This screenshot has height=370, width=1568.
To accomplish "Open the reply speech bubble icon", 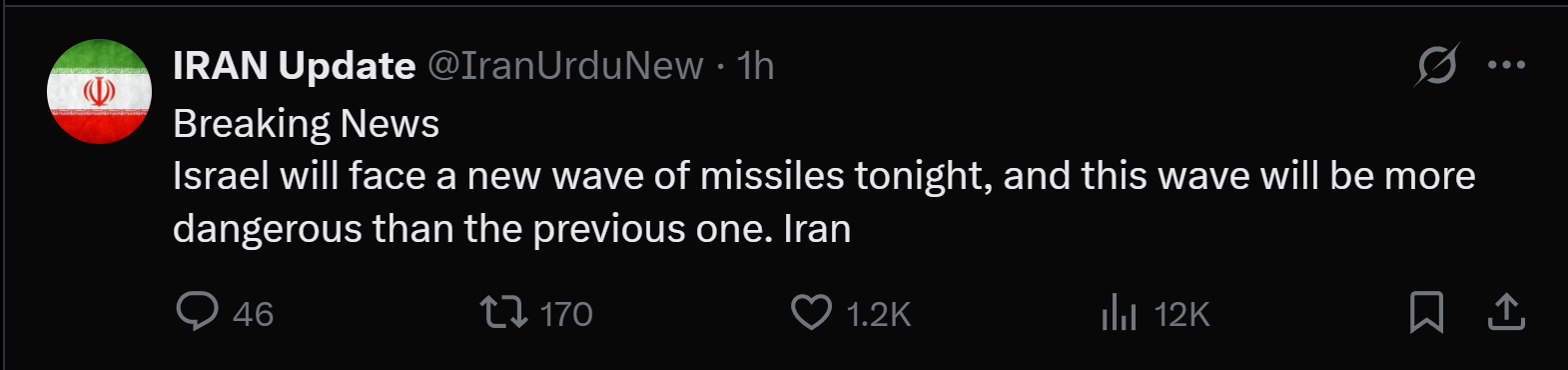I will pyautogui.click(x=197, y=312).
